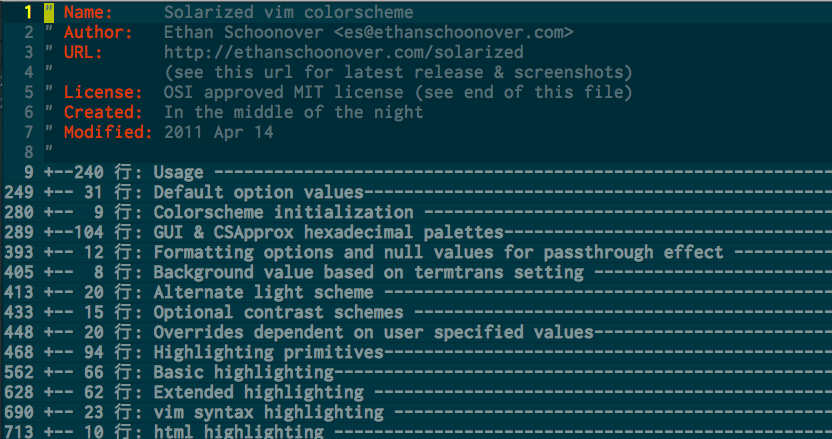Screen dimensions: 832x439
Task: Click line number 249 in the gutter
Action: (19, 192)
